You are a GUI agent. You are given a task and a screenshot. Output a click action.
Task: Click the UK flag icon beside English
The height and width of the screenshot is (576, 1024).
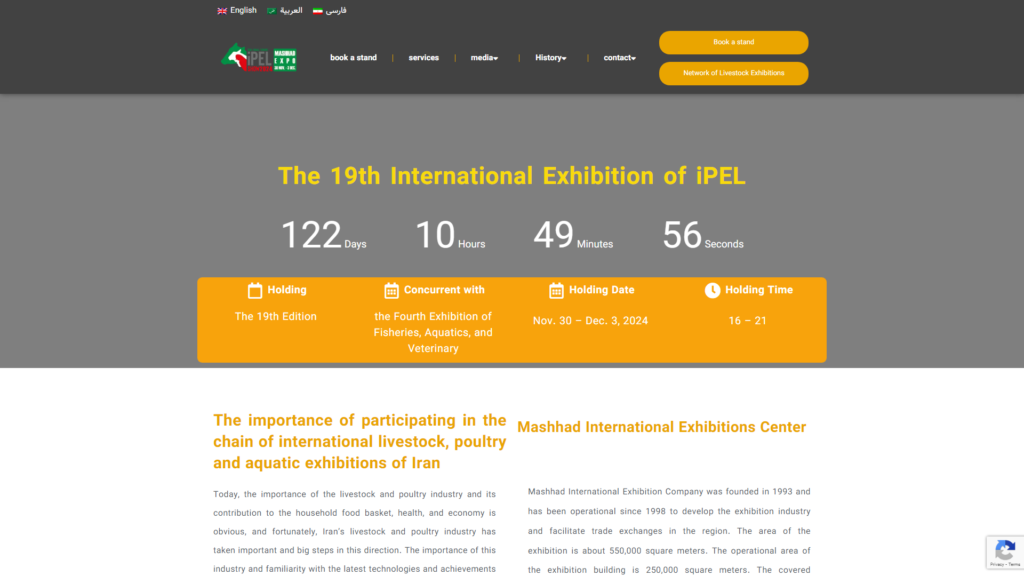click(x=222, y=10)
